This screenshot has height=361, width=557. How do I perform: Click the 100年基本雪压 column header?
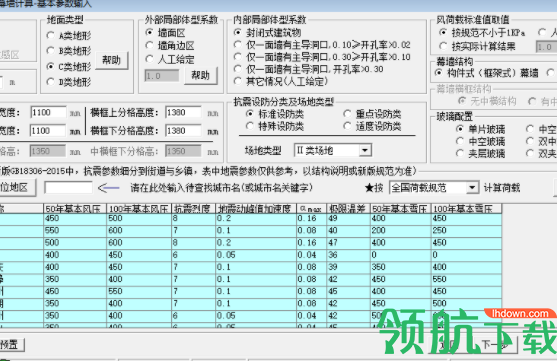pyautogui.click(x=466, y=209)
